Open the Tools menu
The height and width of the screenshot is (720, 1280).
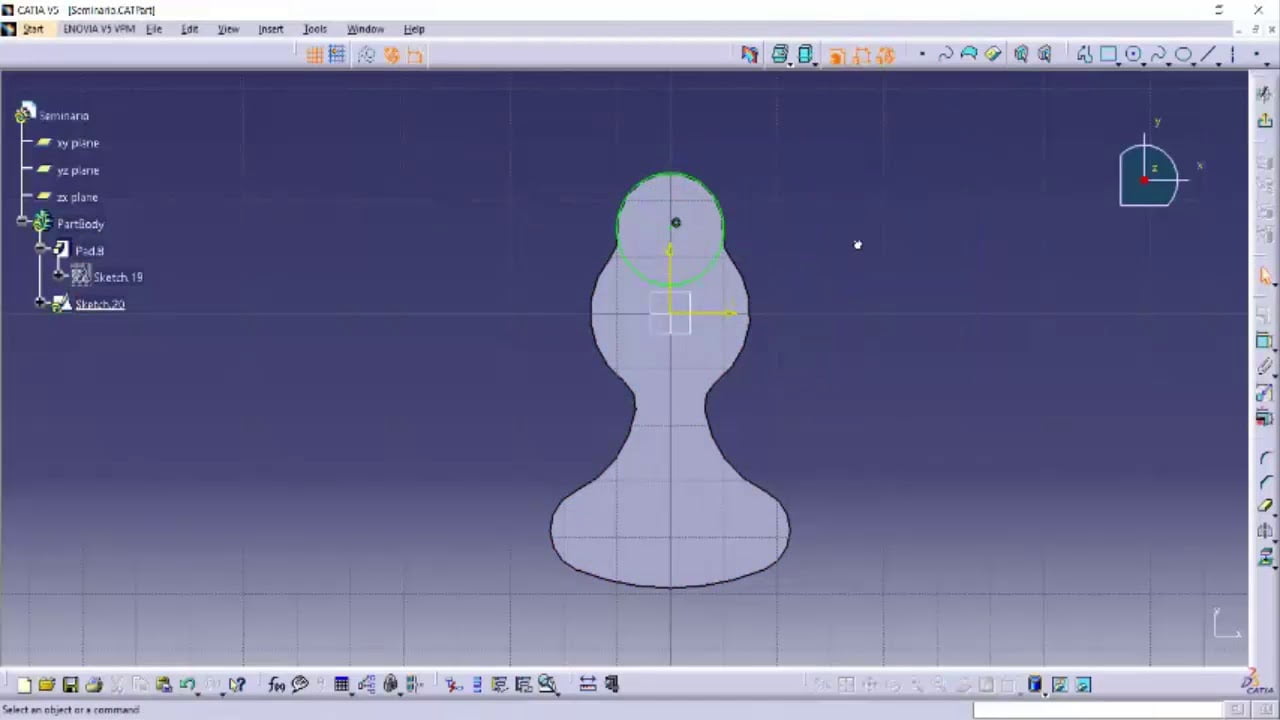[315, 29]
